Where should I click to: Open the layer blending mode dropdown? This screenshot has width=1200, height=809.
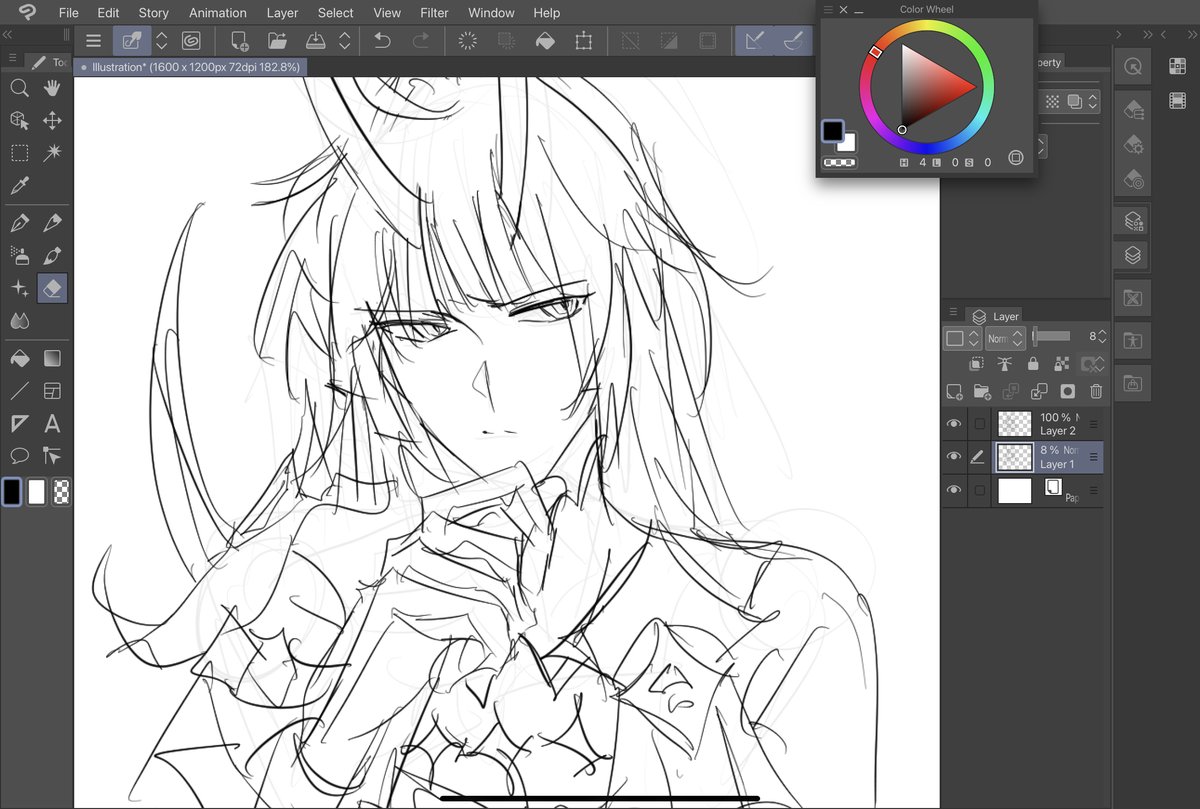[1003, 338]
